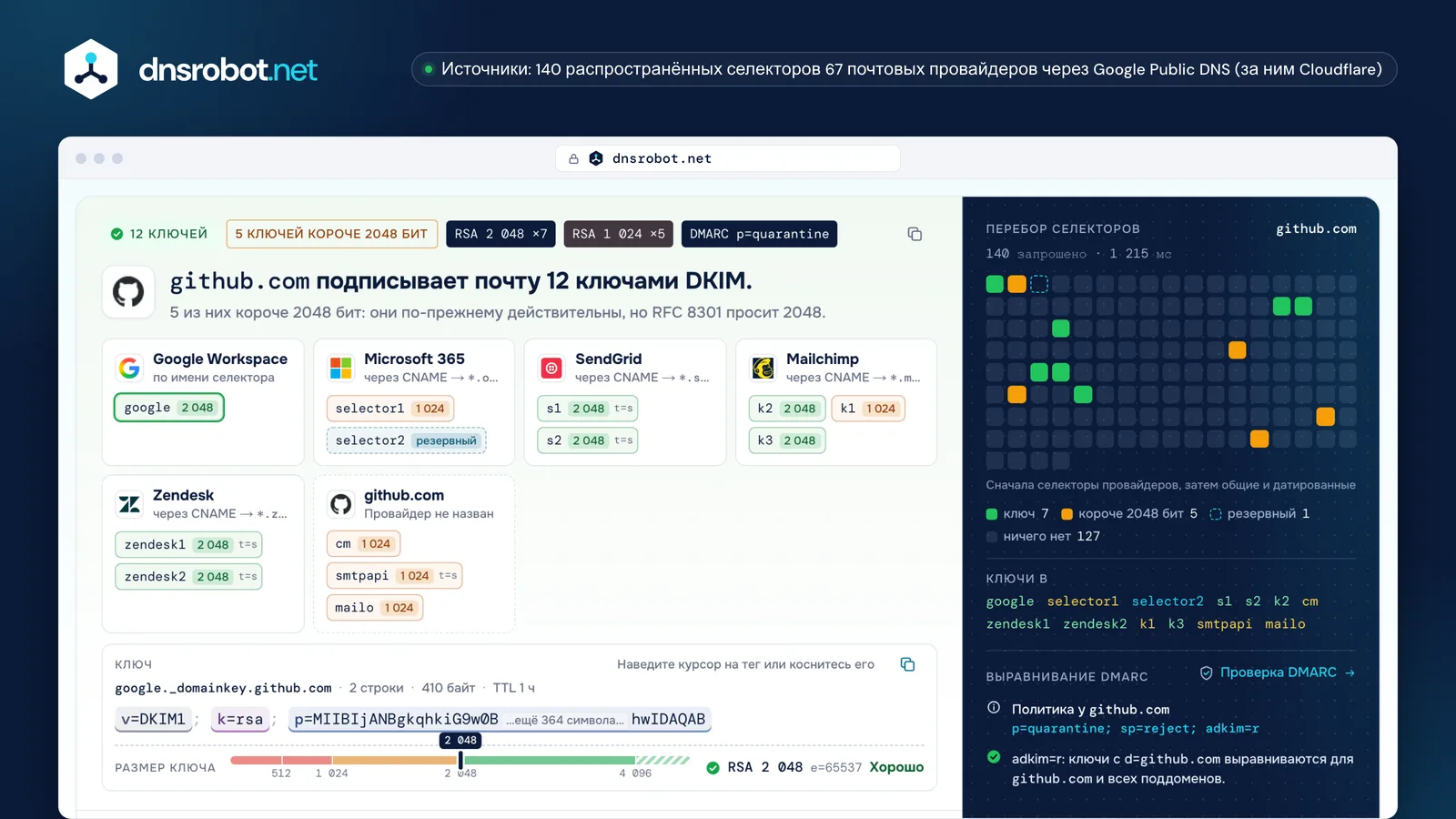Click the octocat icon in github.com provider card
This screenshot has width=1456, height=819.
coord(340,504)
